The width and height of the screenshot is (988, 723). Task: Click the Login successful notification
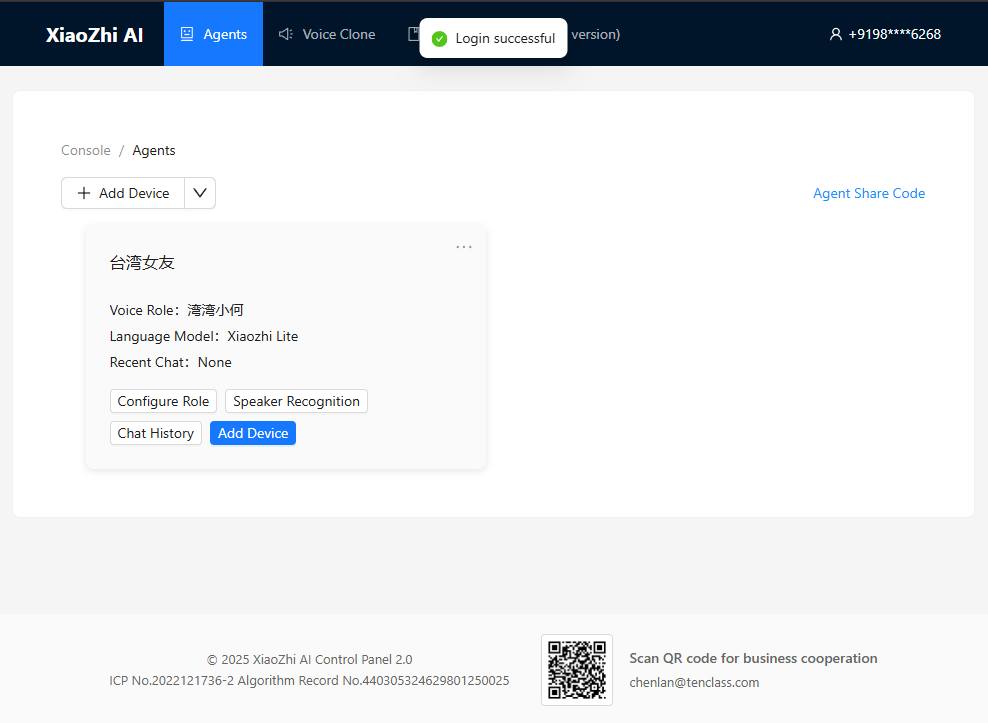pyautogui.click(x=493, y=38)
